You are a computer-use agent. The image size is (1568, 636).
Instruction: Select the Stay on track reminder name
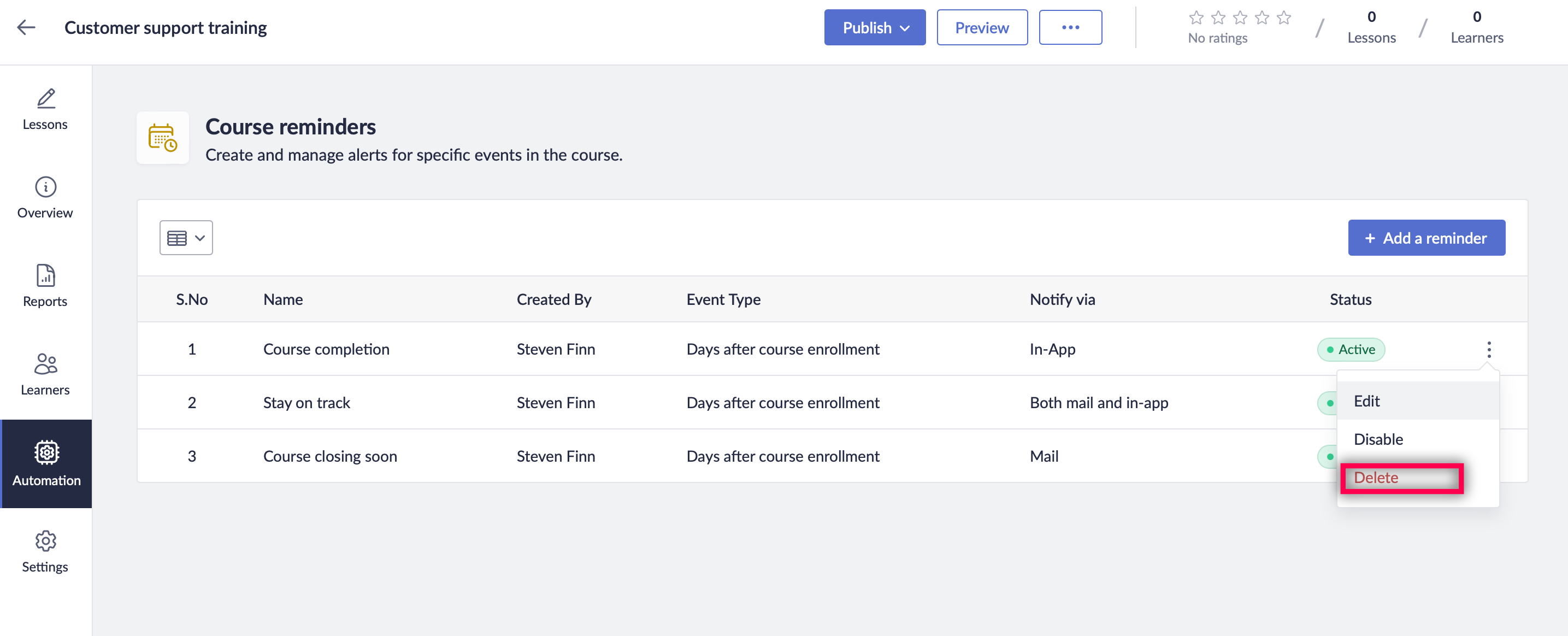(307, 403)
